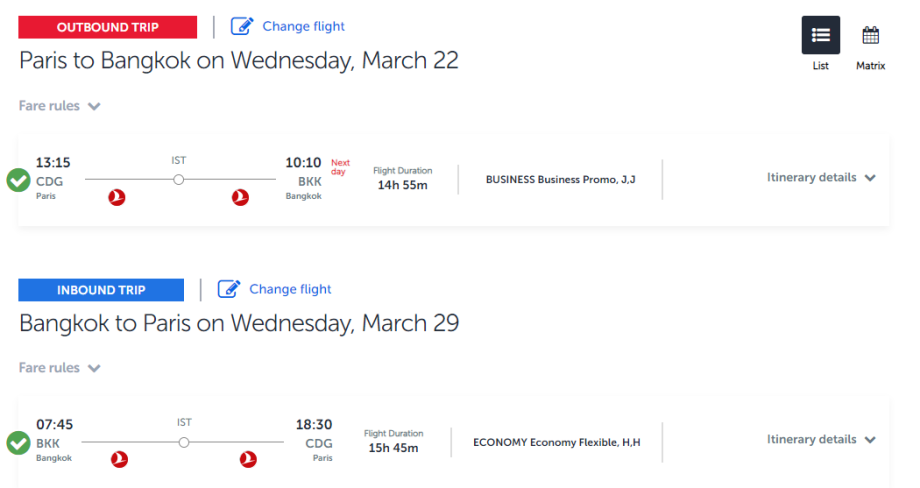The height and width of the screenshot is (488, 920).
Task: Expand inbound Fare rules
Action: [x=60, y=368]
